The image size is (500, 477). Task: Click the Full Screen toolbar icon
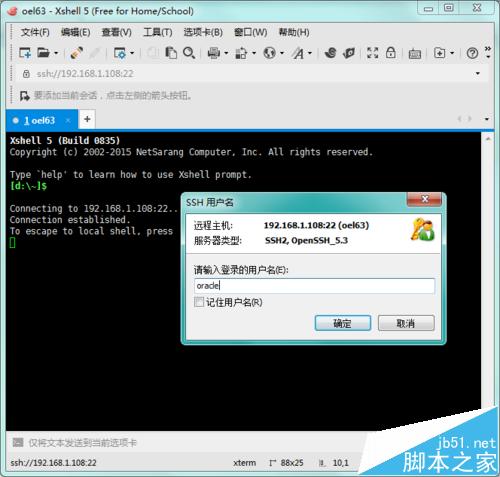pyautogui.click(x=373, y=53)
